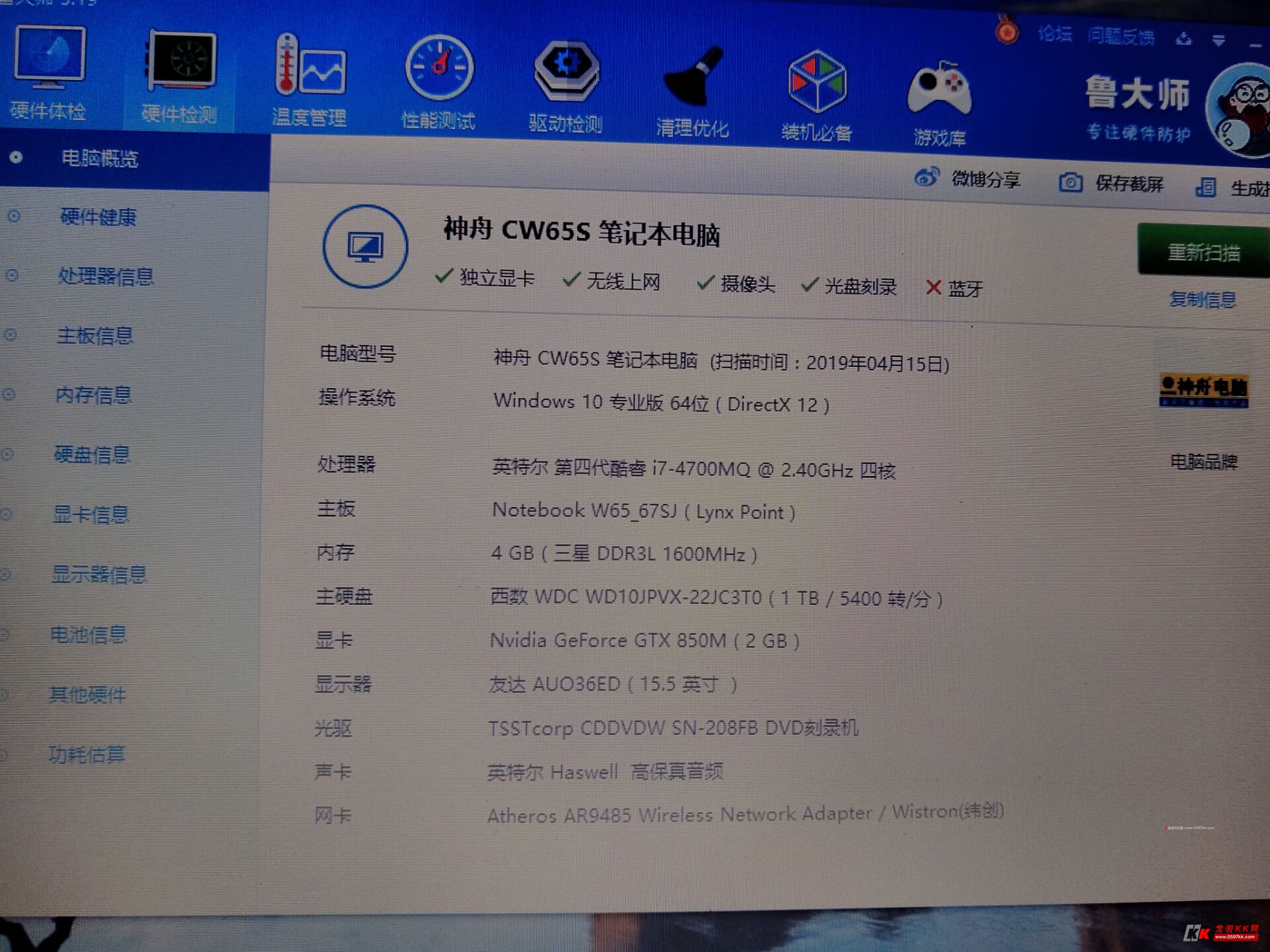Click the 摄像头 checkmark feature
The width and height of the screenshot is (1270, 952).
pyautogui.click(x=736, y=284)
